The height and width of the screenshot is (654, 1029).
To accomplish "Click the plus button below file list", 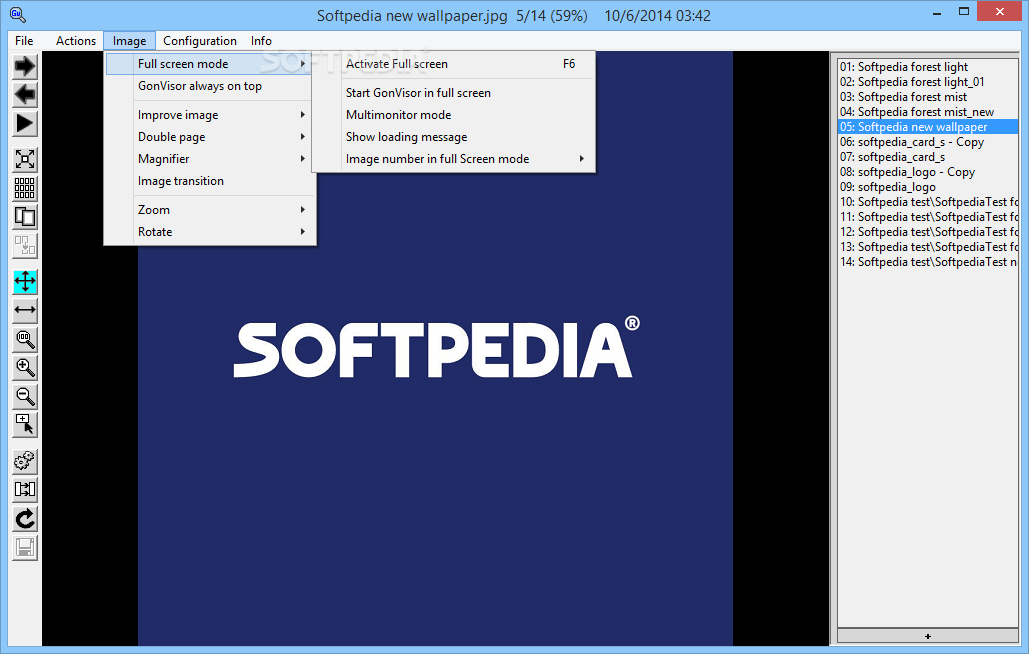I will 928,636.
